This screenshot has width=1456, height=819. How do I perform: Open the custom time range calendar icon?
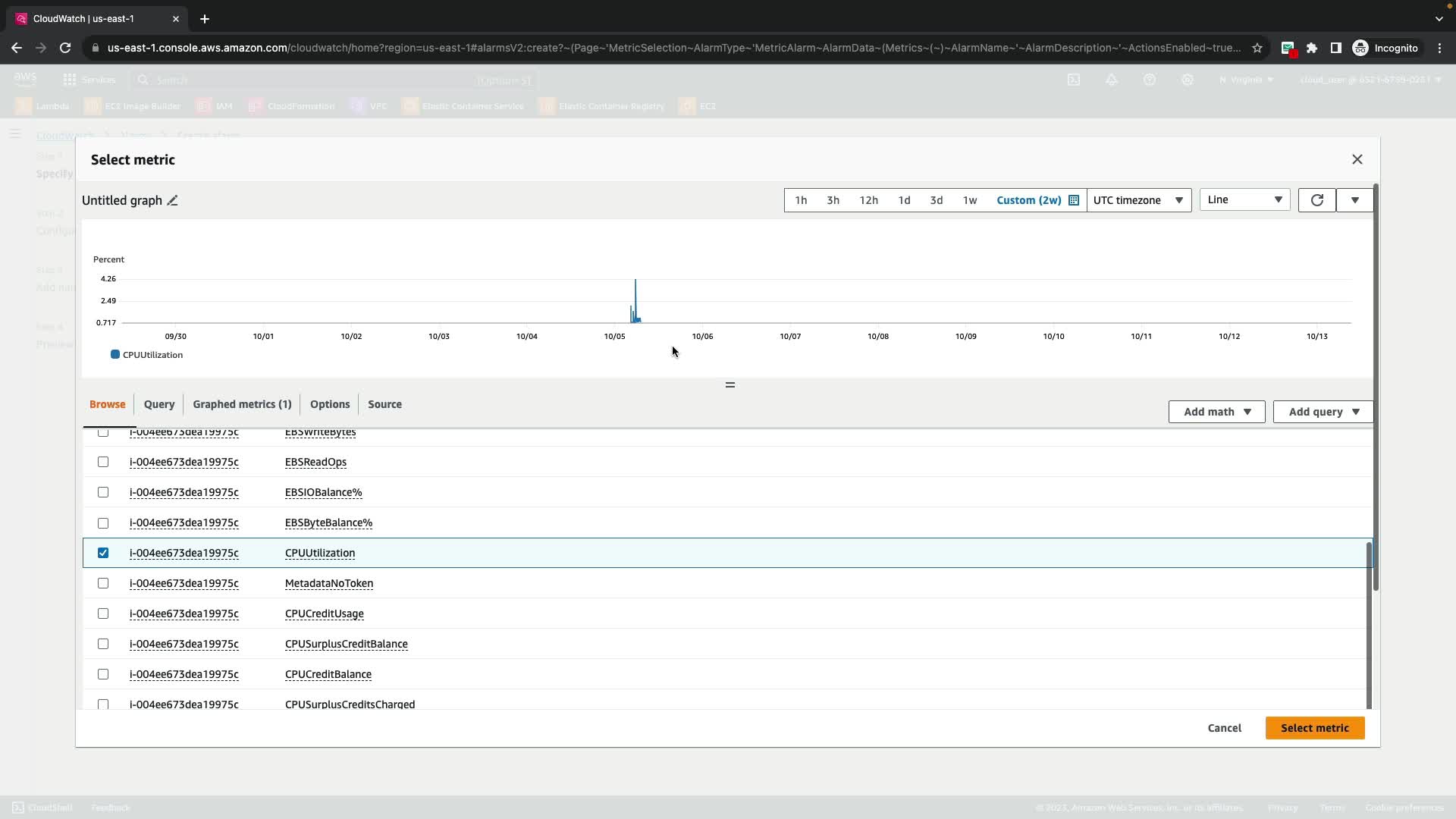coord(1074,200)
